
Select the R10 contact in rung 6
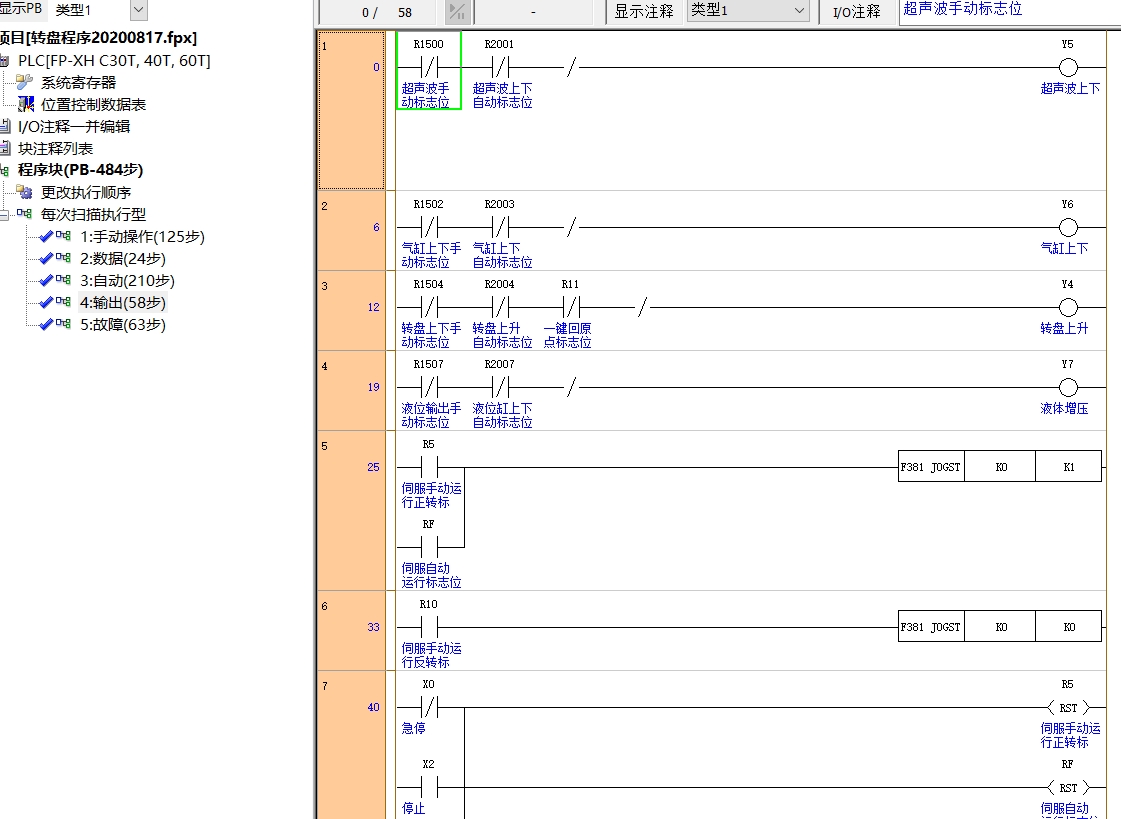[x=429, y=627]
